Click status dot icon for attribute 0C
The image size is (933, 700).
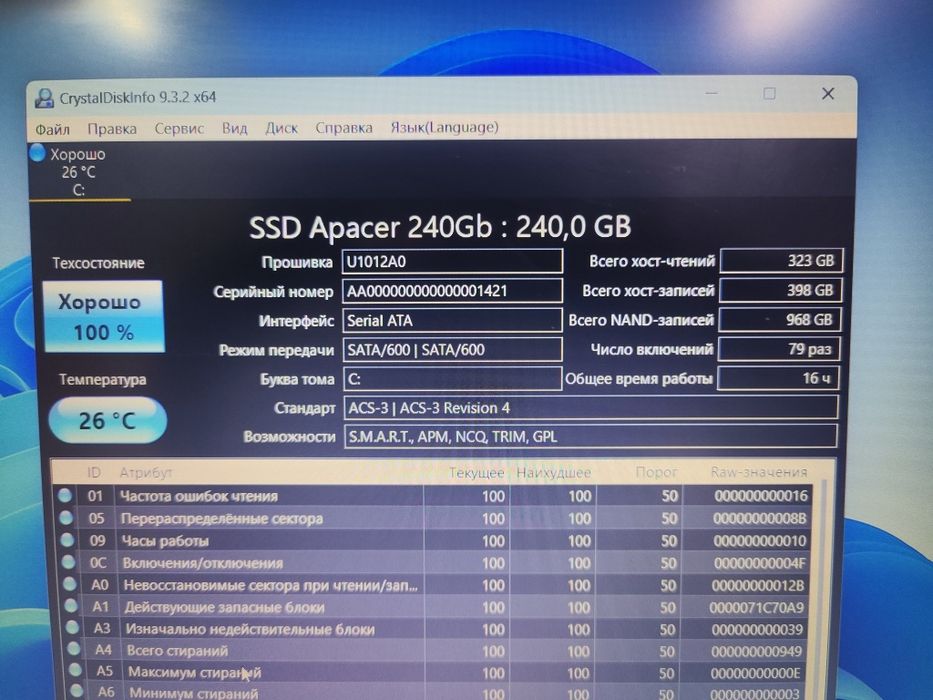tap(68, 562)
